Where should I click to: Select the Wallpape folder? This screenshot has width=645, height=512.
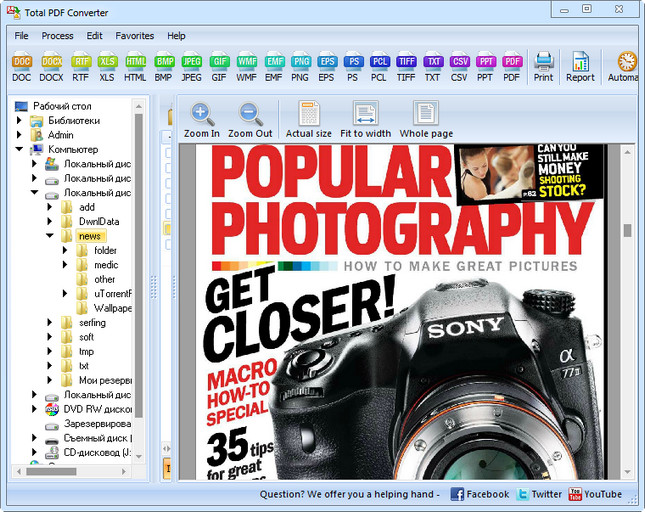click(x=112, y=308)
